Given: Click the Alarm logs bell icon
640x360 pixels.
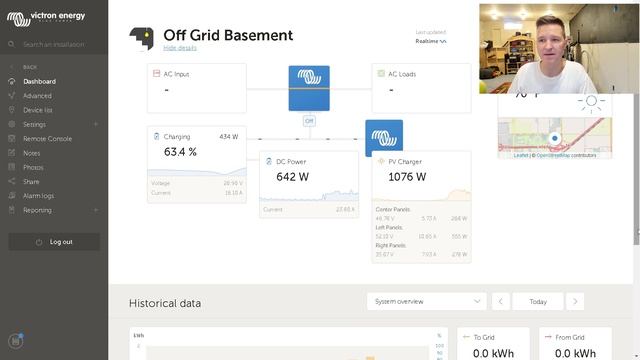Looking at the screenshot, I should click(11, 196).
